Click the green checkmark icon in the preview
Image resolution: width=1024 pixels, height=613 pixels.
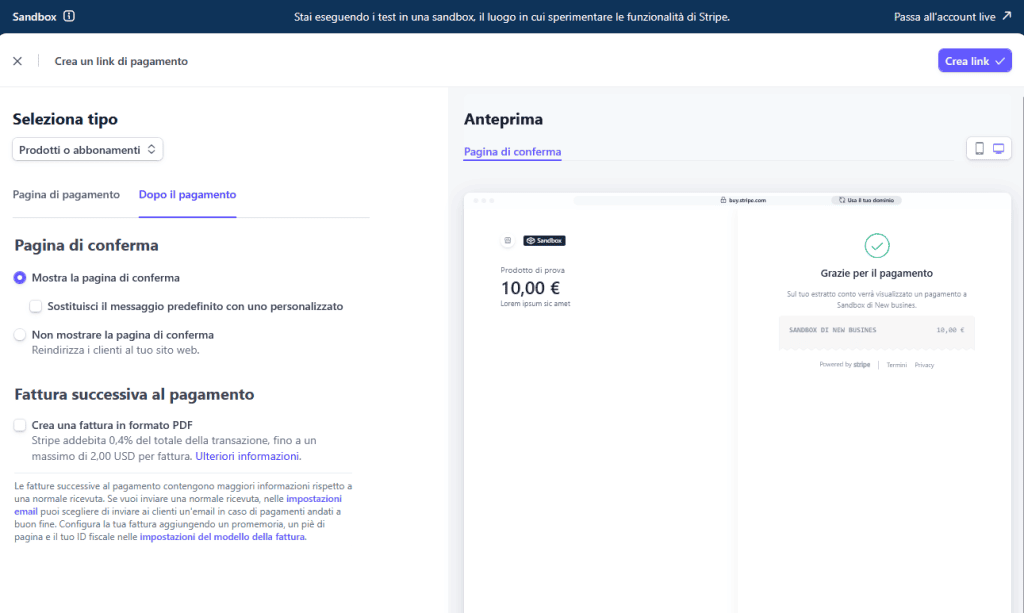(x=877, y=245)
